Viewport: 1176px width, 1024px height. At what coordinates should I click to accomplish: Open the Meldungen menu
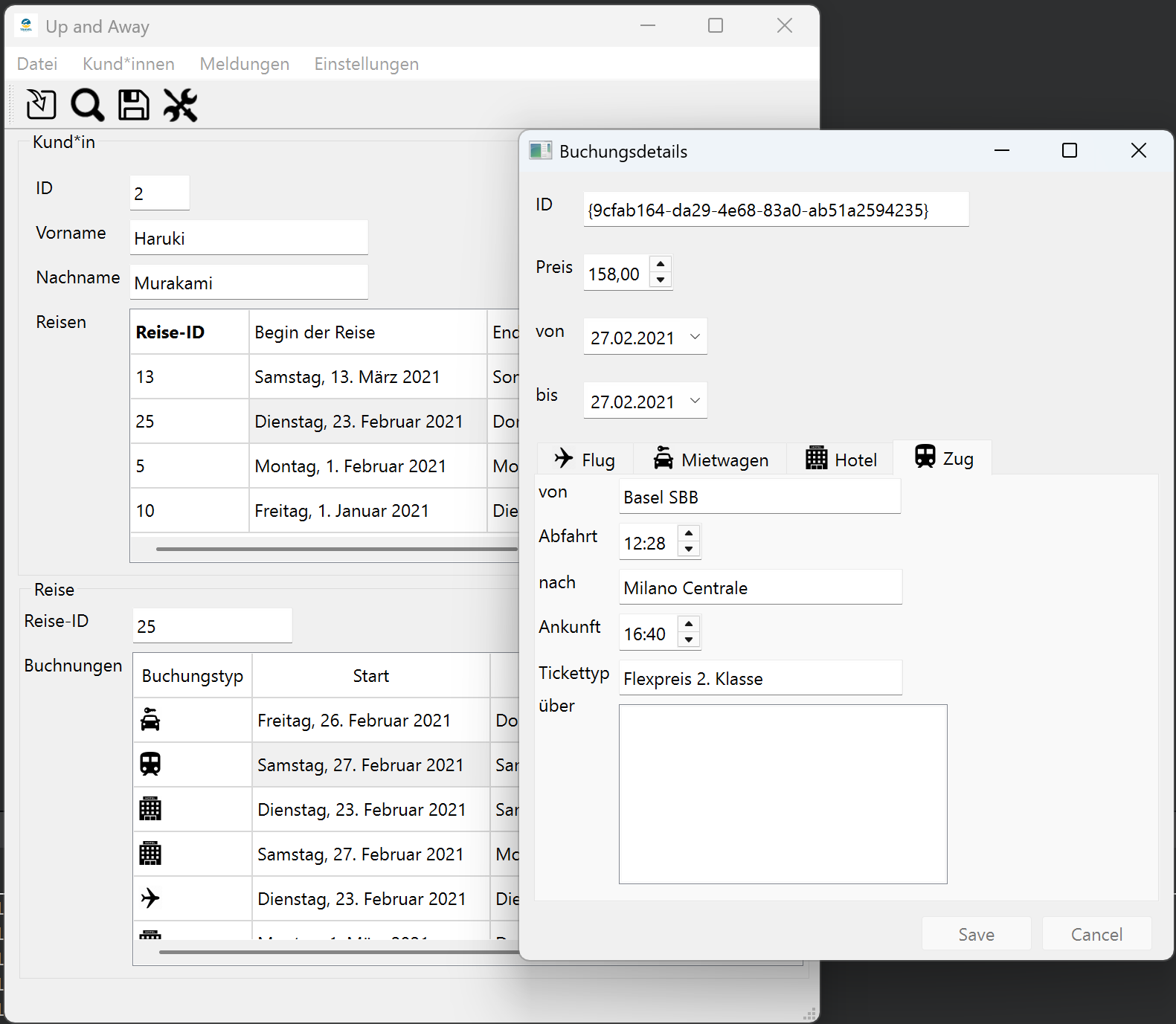[x=245, y=64]
